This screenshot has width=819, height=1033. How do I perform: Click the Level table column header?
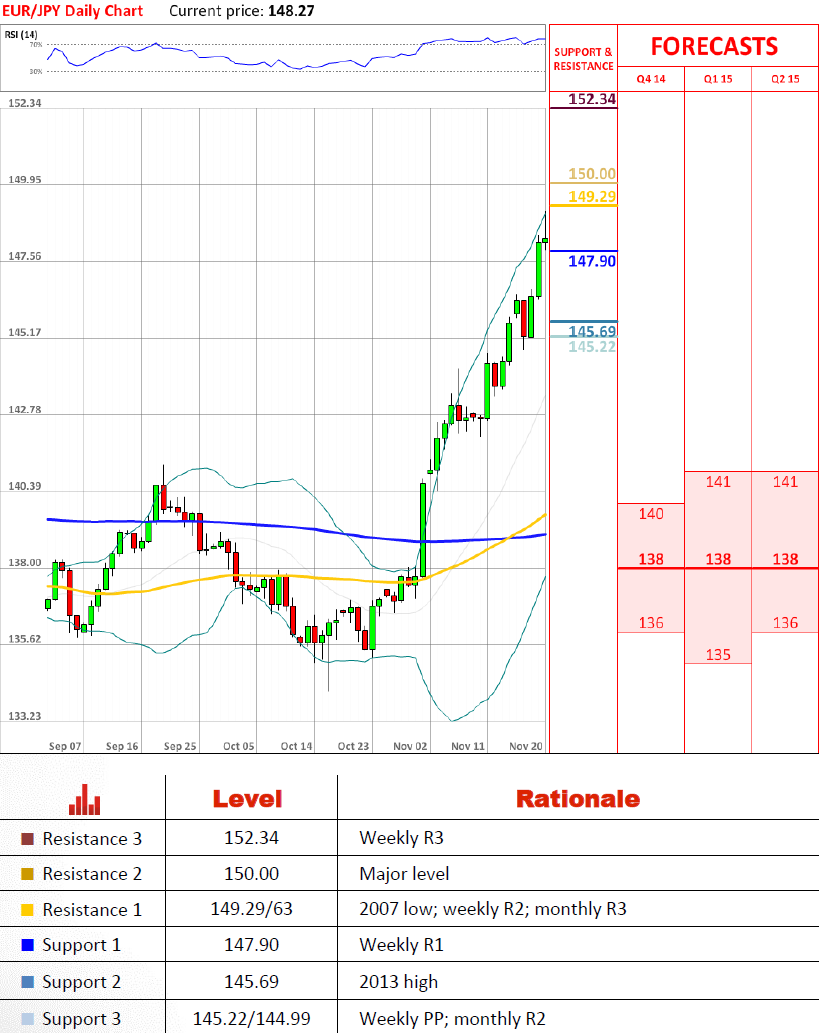[x=248, y=799]
